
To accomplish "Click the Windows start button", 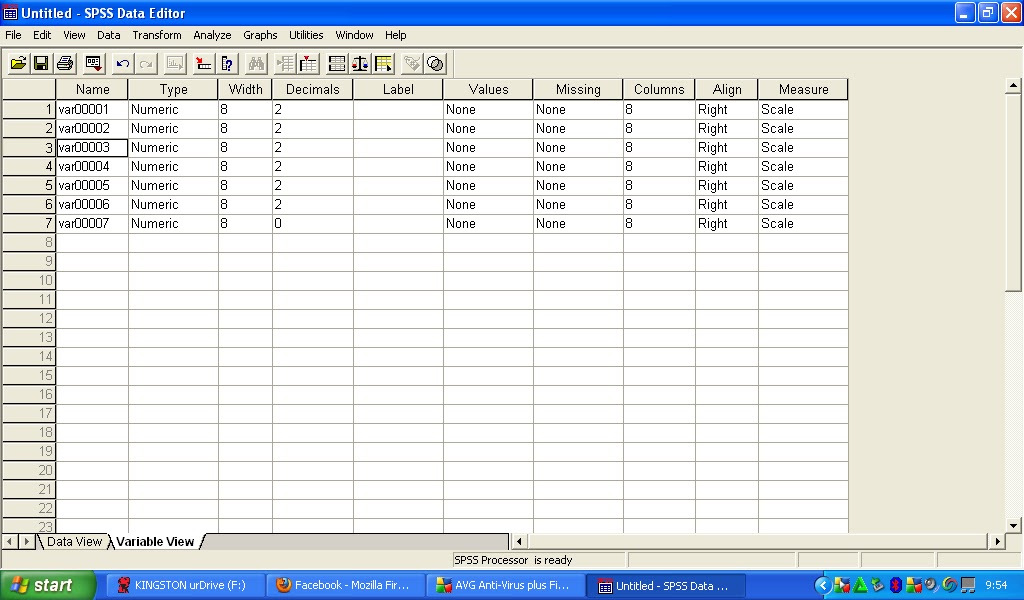I will pos(48,585).
